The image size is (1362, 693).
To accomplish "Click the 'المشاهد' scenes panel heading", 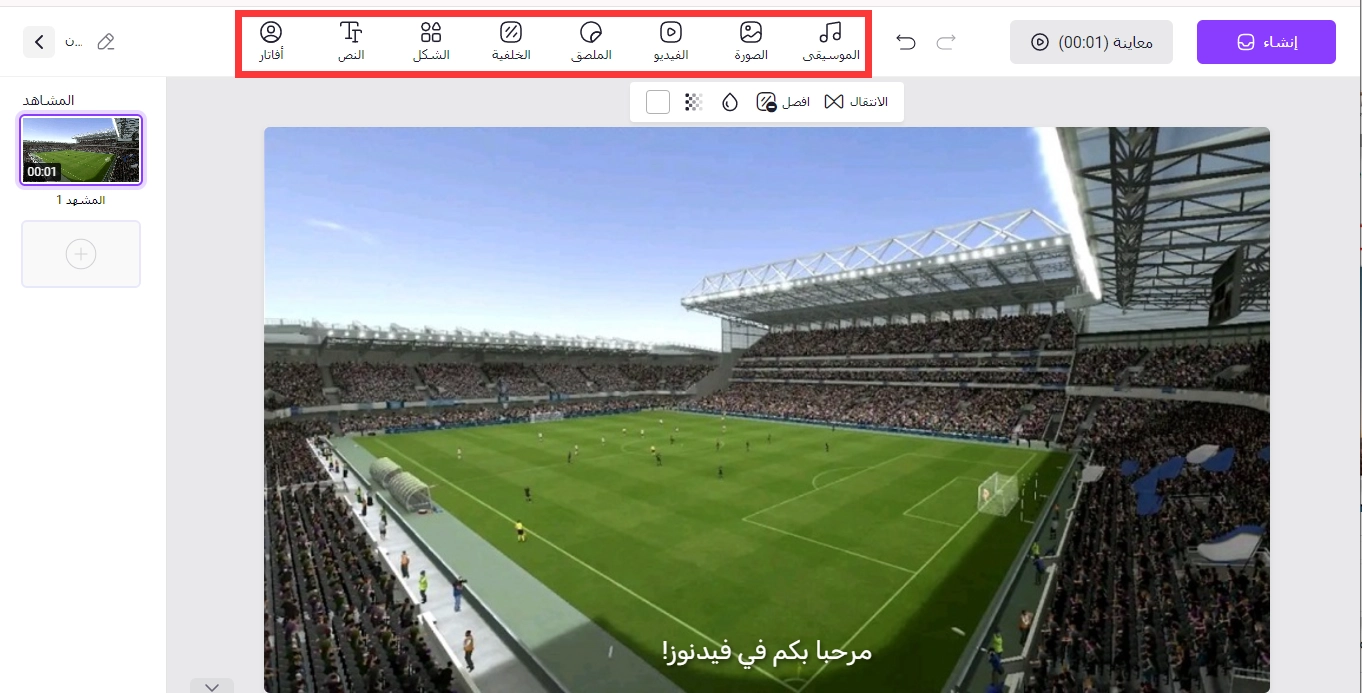I will (x=49, y=100).
